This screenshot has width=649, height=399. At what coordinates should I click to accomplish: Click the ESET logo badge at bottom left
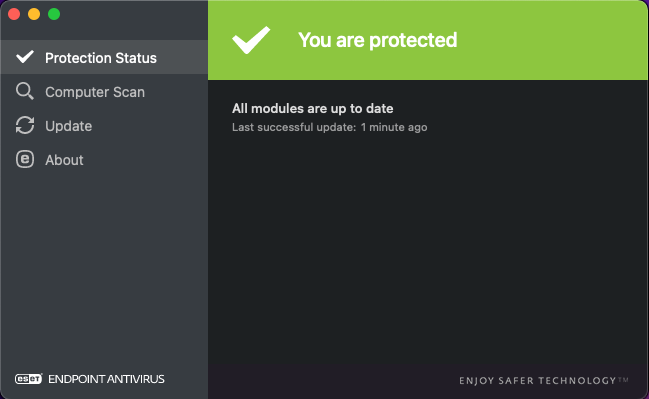click(x=29, y=379)
